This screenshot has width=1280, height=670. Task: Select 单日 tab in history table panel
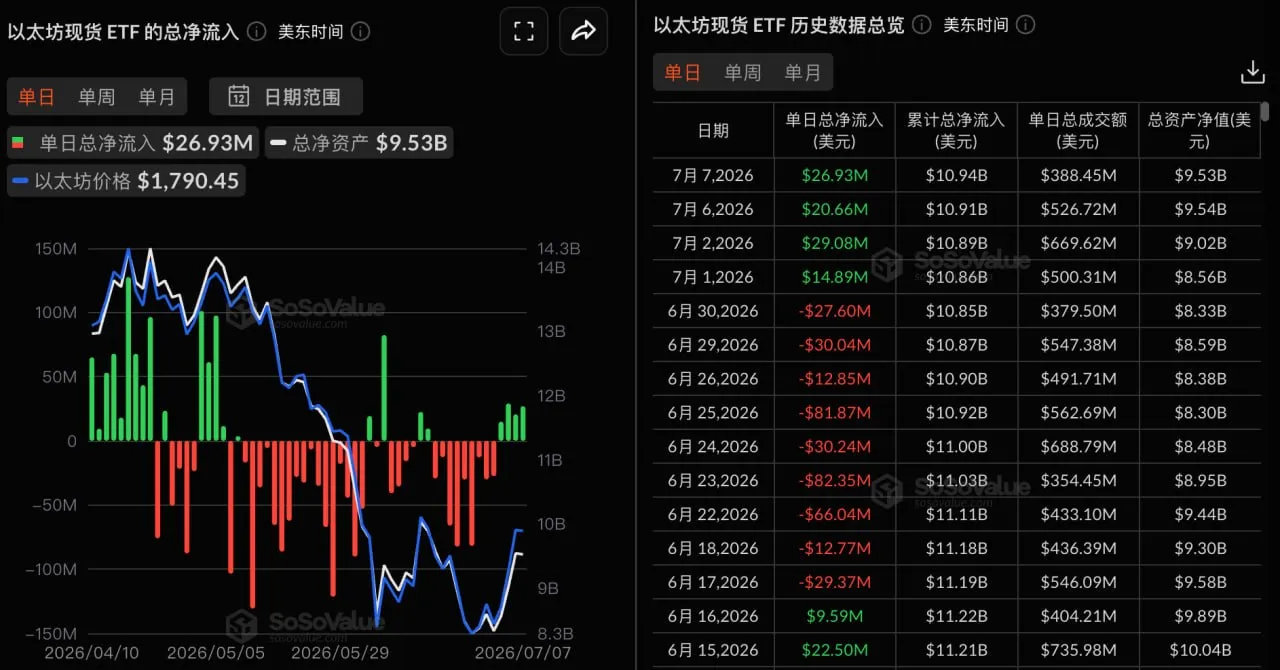[x=683, y=72]
